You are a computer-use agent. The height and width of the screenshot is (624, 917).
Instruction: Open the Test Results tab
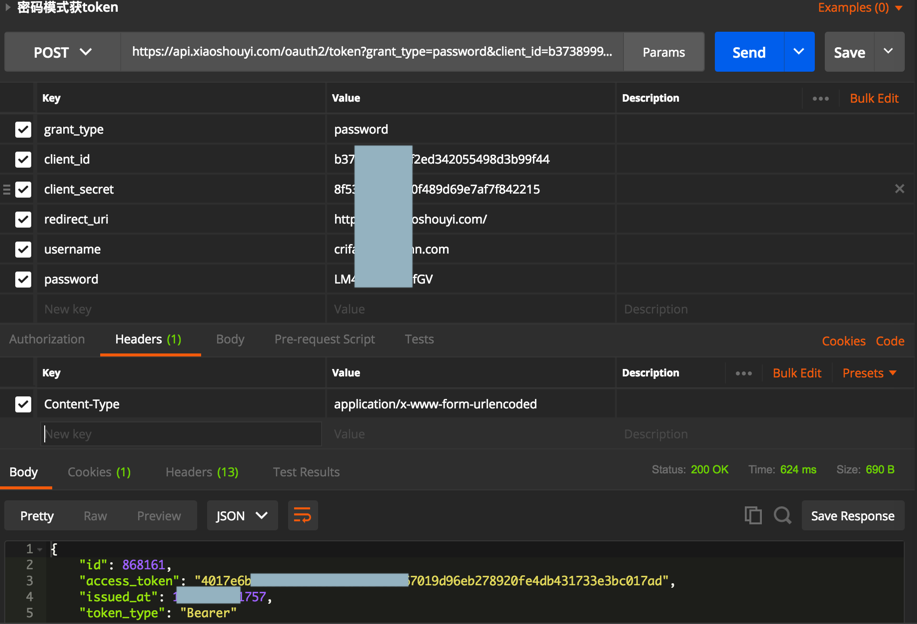point(306,472)
